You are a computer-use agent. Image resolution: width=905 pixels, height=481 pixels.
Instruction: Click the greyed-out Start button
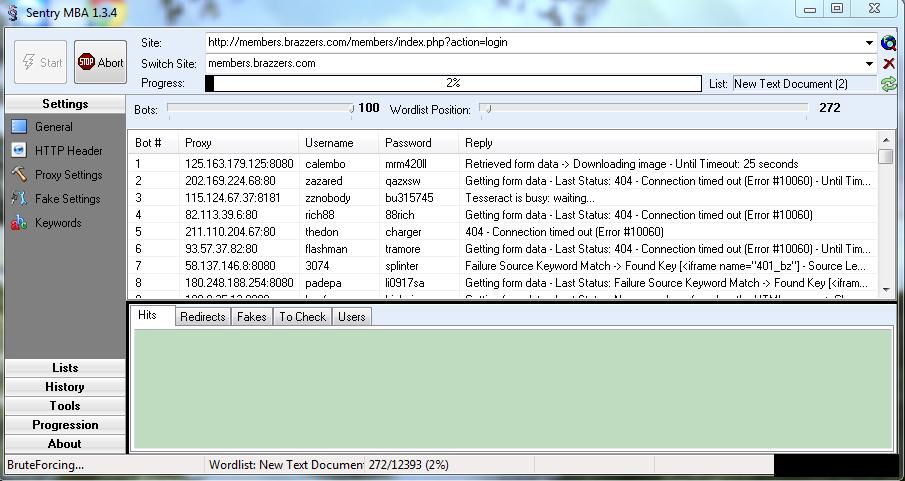pos(40,62)
